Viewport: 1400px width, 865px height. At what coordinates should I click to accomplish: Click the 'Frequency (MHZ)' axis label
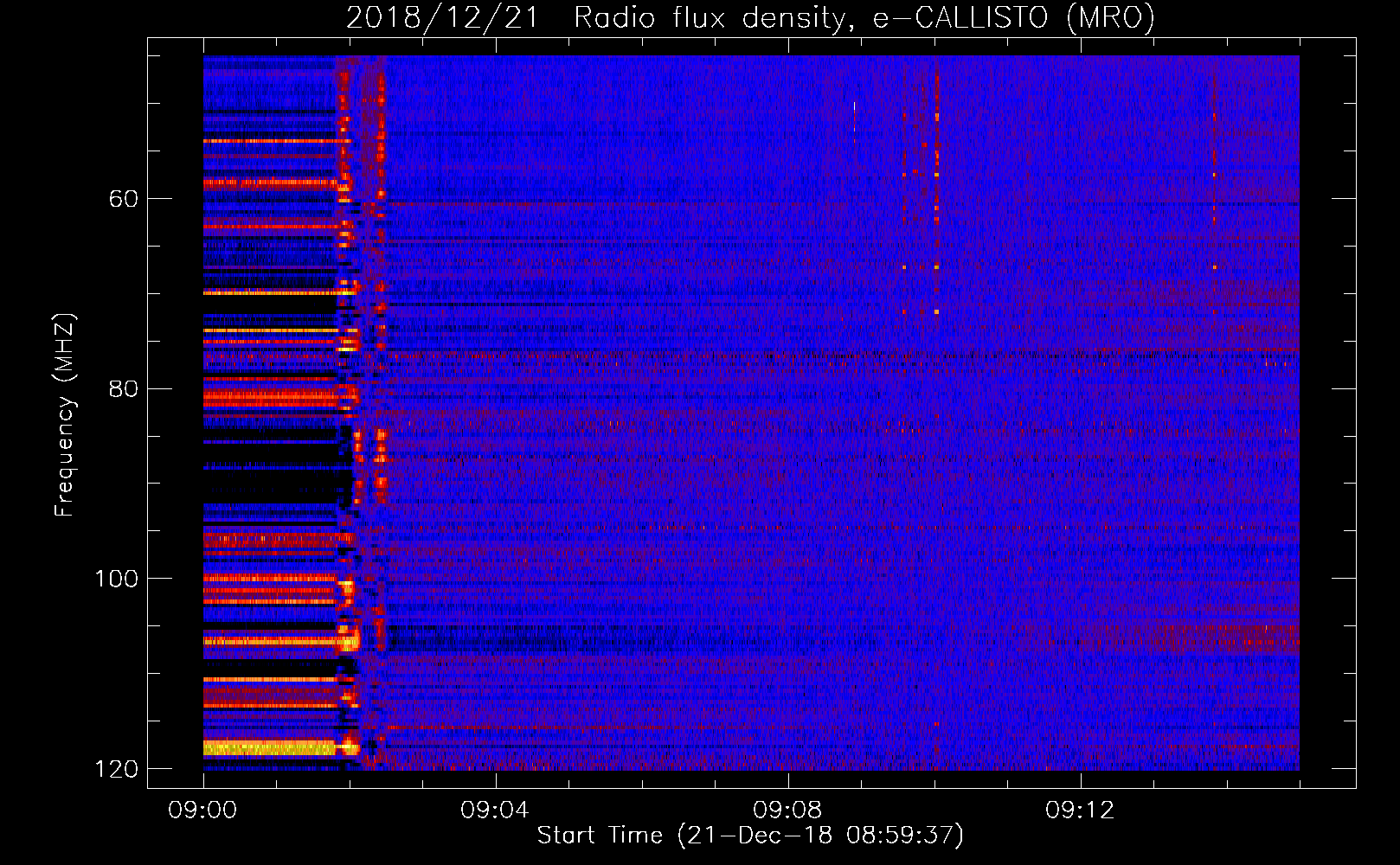click(x=65, y=415)
